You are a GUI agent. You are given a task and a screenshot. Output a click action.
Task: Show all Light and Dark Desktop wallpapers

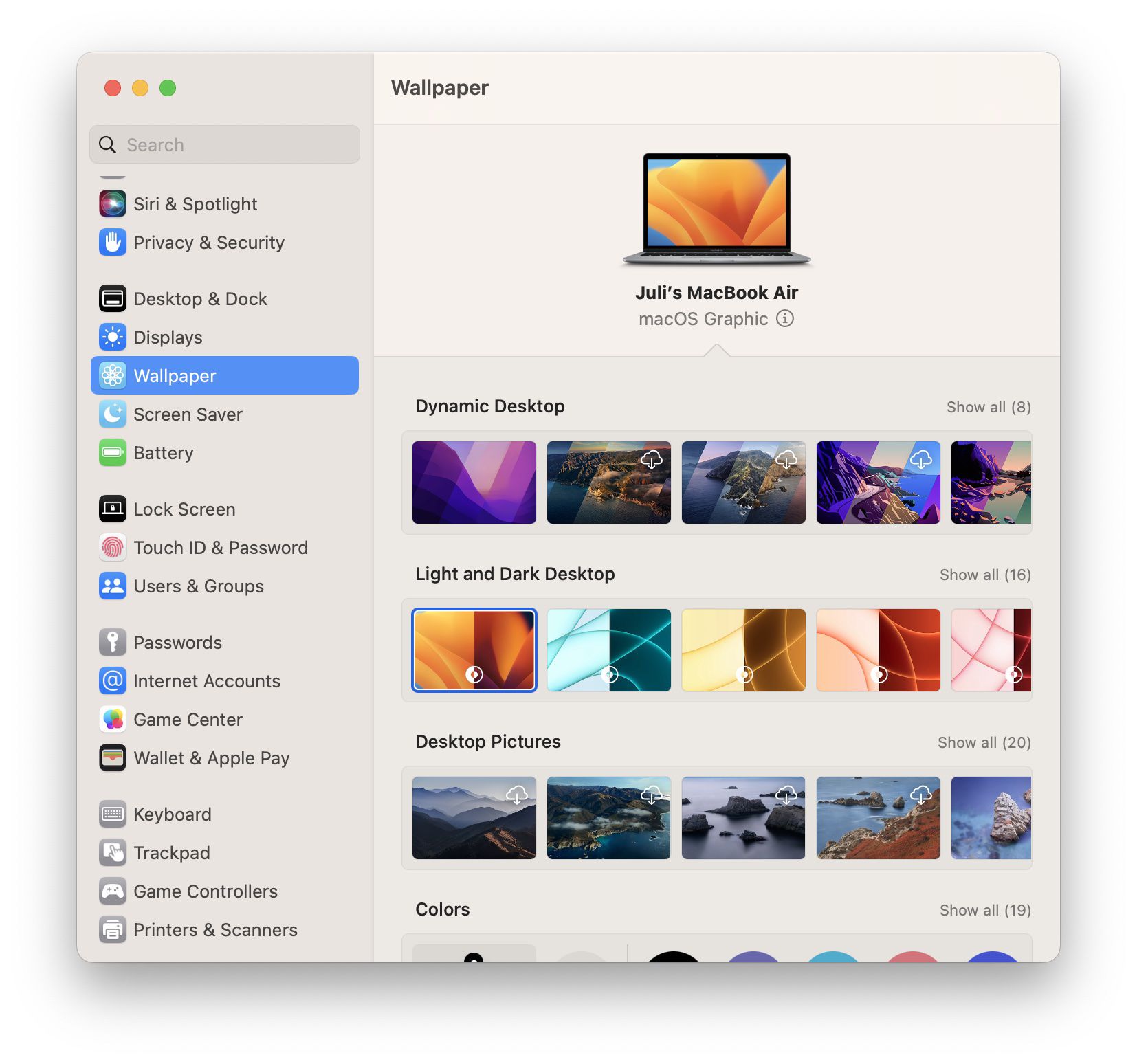pos(984,574)
